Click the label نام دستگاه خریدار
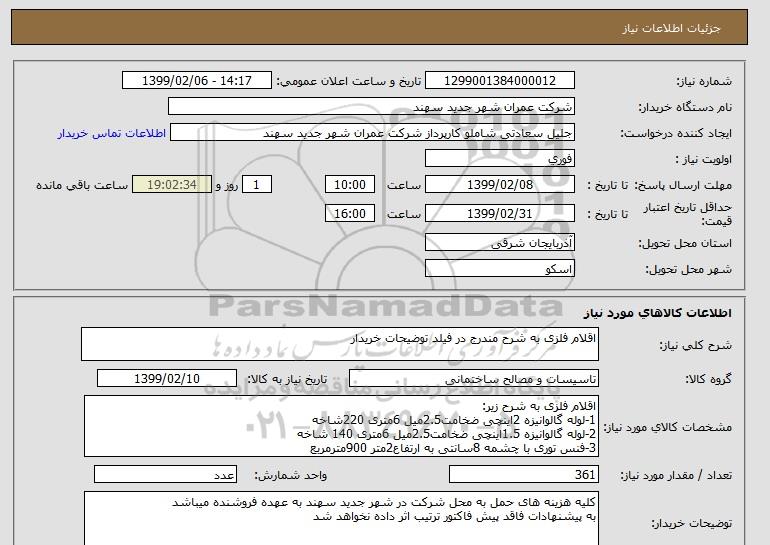The image size is (770, 545). 685,107
